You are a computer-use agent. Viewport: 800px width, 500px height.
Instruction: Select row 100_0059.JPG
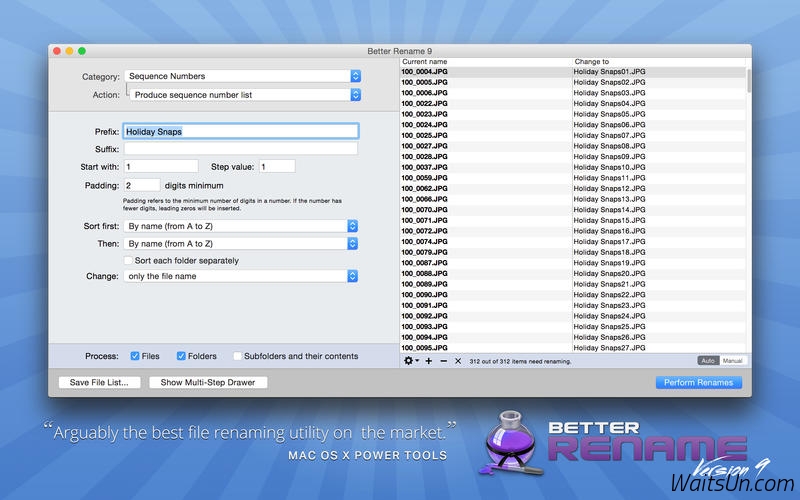[x=572, y=178]
